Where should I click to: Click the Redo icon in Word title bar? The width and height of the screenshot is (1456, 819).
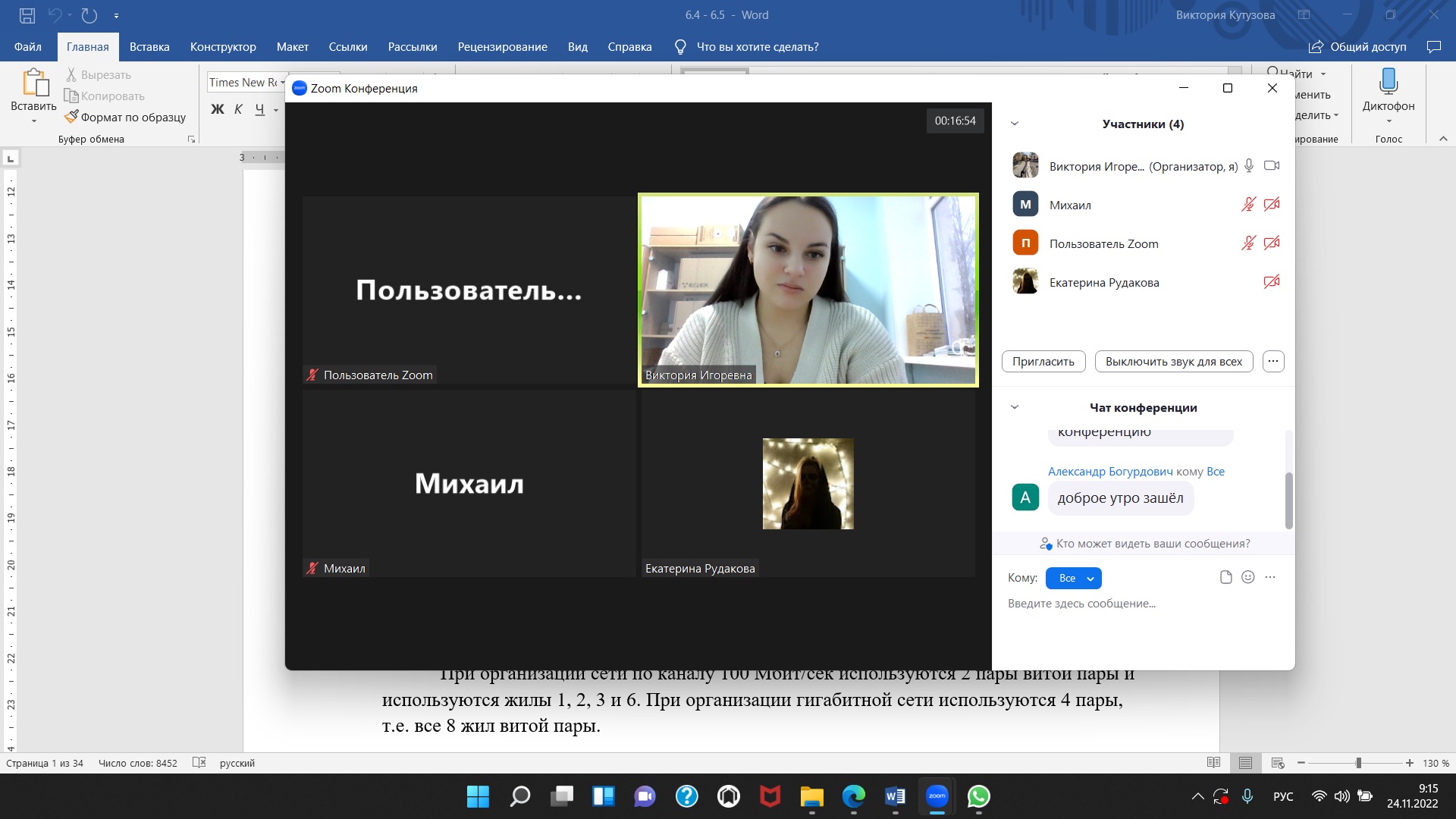[89, 15]
